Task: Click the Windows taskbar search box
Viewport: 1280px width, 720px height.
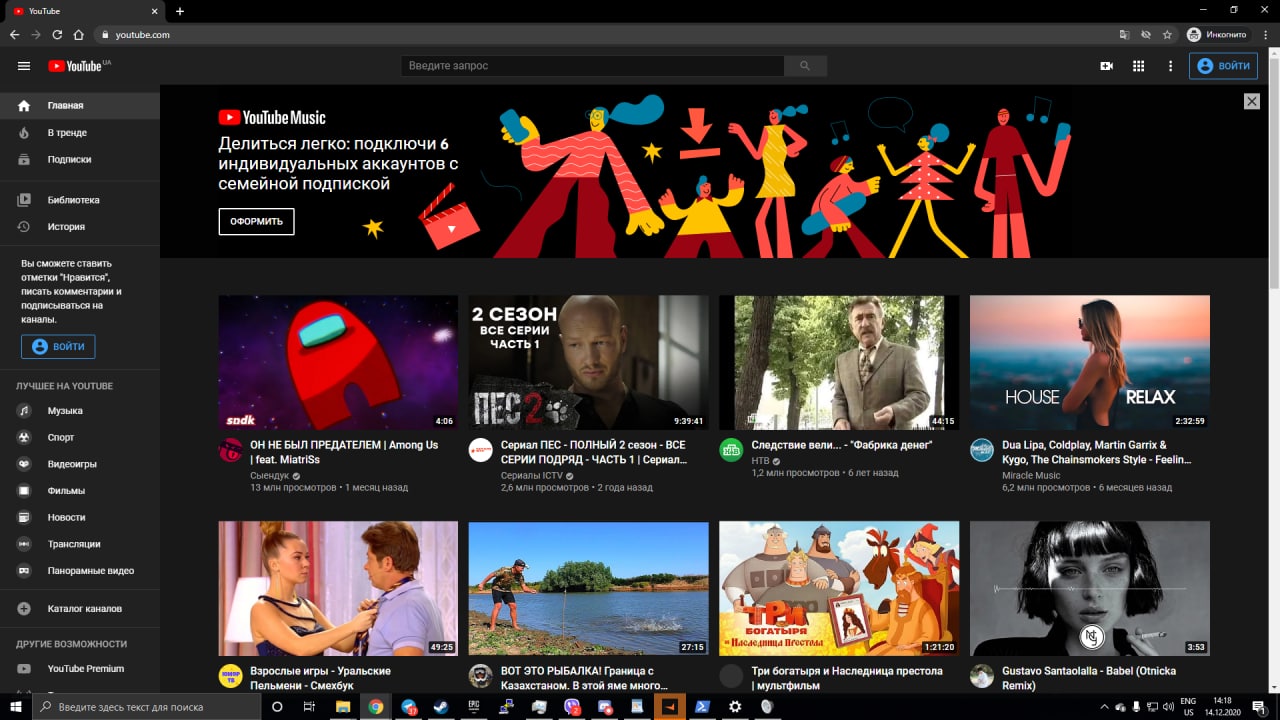Action: [x=147, y=706]
